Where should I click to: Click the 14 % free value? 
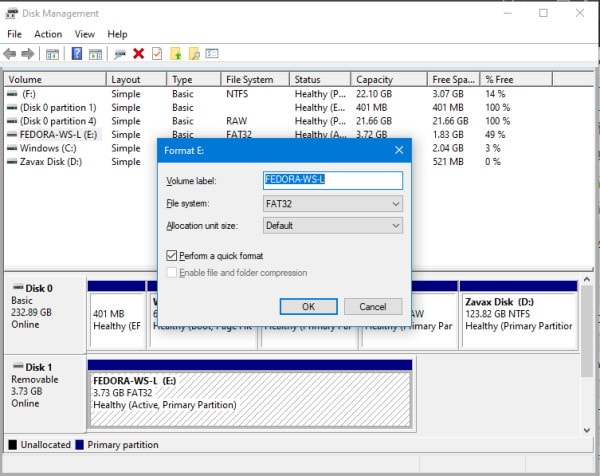point(495,94)
